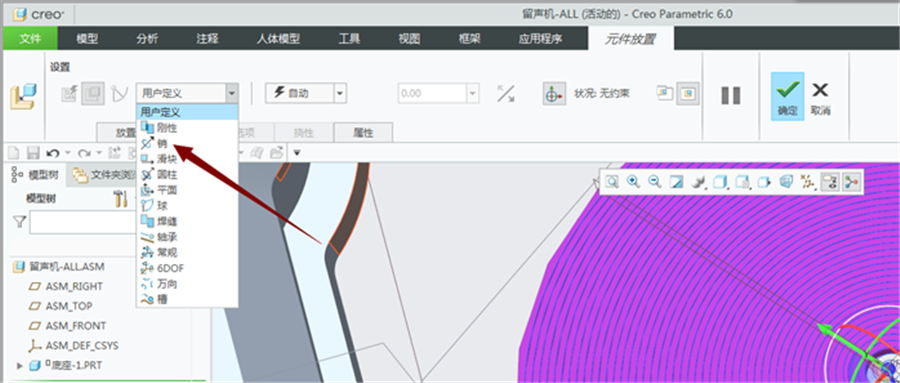900x383 pixels.
Task: Open the 注释 ribbon tab
Action: 207,38
